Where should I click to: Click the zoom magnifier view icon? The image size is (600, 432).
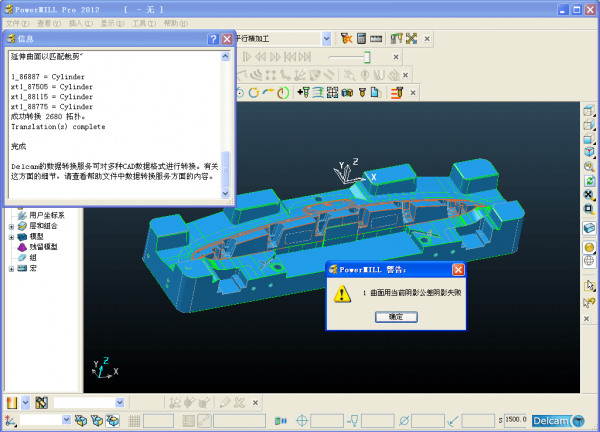click(x=589, y=166)
